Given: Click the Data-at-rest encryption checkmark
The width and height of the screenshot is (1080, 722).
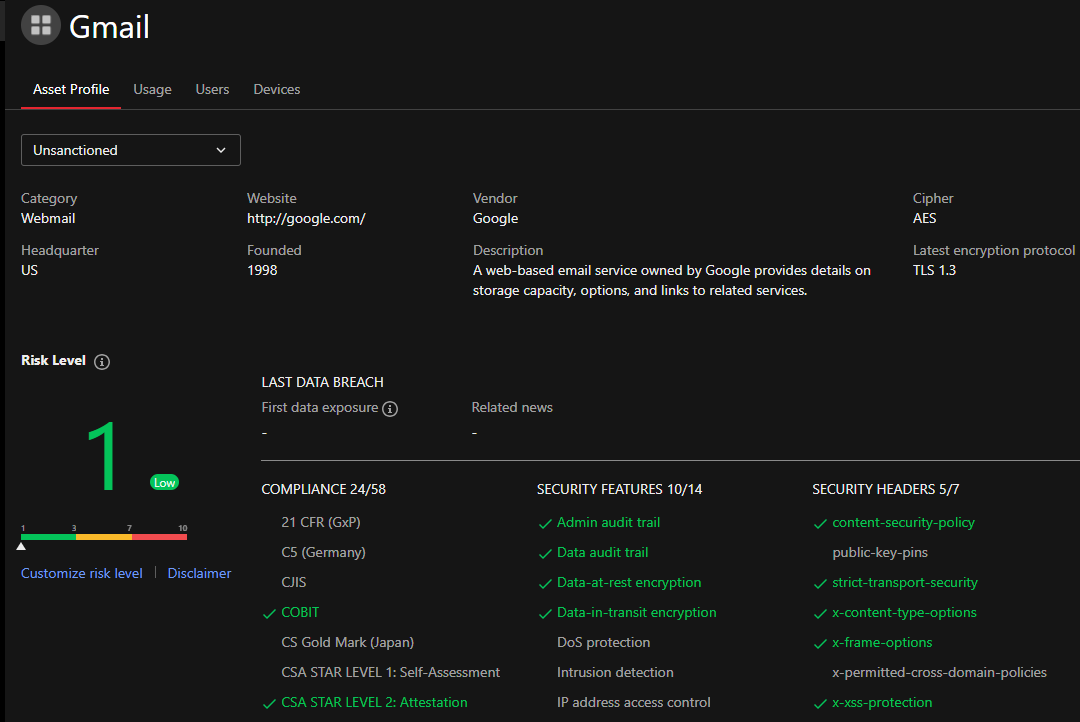Looking at the screenshot, I should [x=545, y=583].
